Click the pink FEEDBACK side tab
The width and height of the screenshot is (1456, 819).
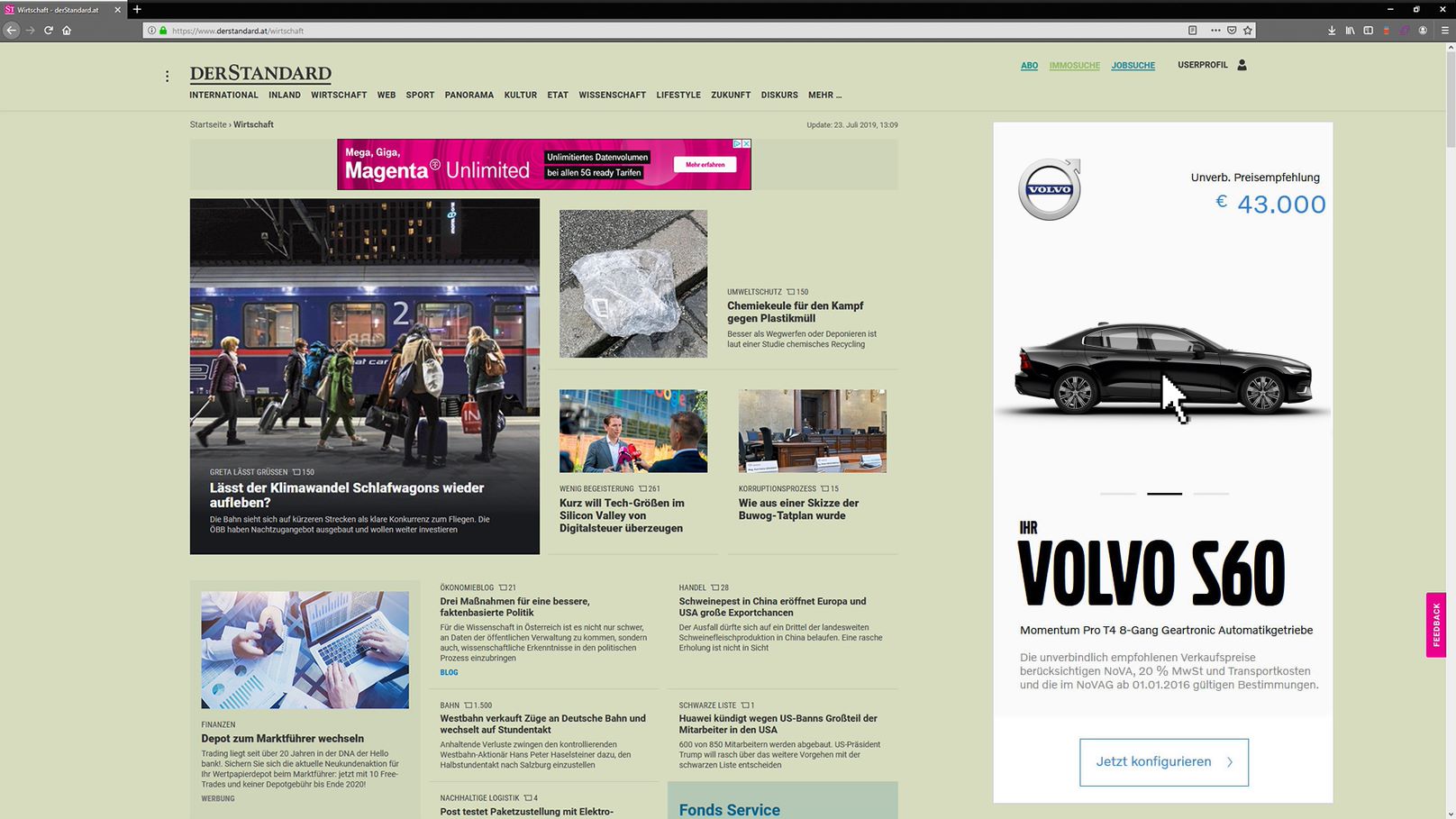pos(1436,624)
